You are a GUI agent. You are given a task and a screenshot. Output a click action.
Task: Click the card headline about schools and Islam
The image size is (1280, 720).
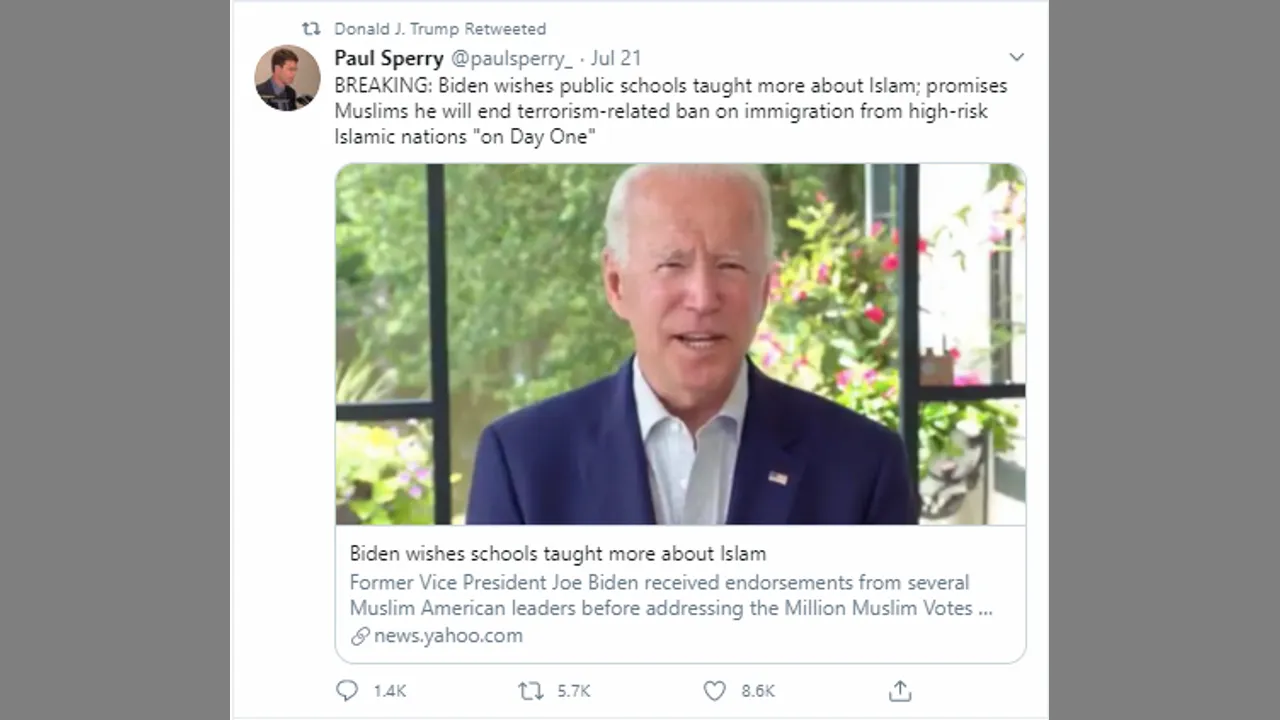point(558,554)
